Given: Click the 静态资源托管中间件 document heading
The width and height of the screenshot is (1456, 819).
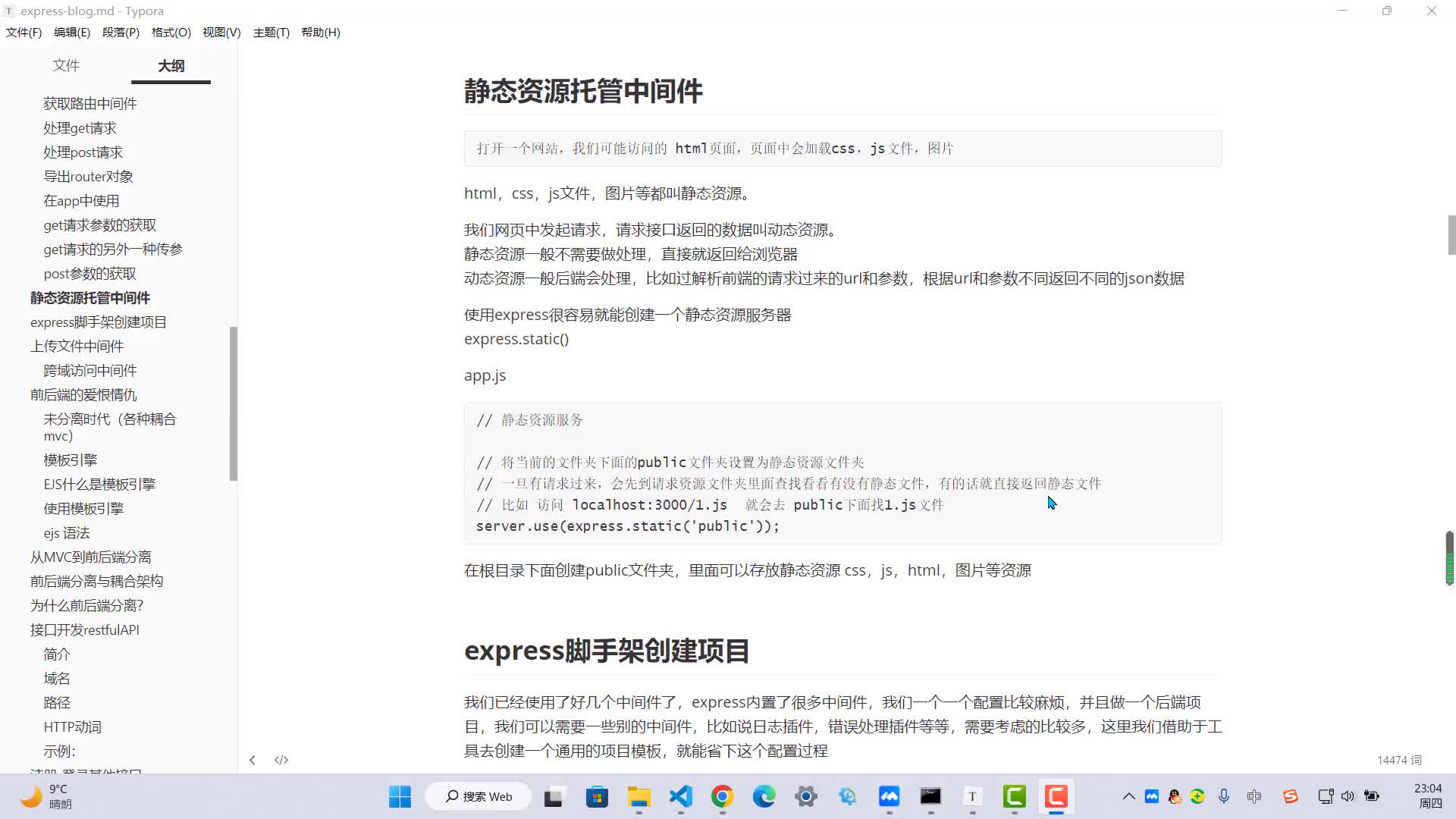Looking at the screenshot, I should pos(583,91).
